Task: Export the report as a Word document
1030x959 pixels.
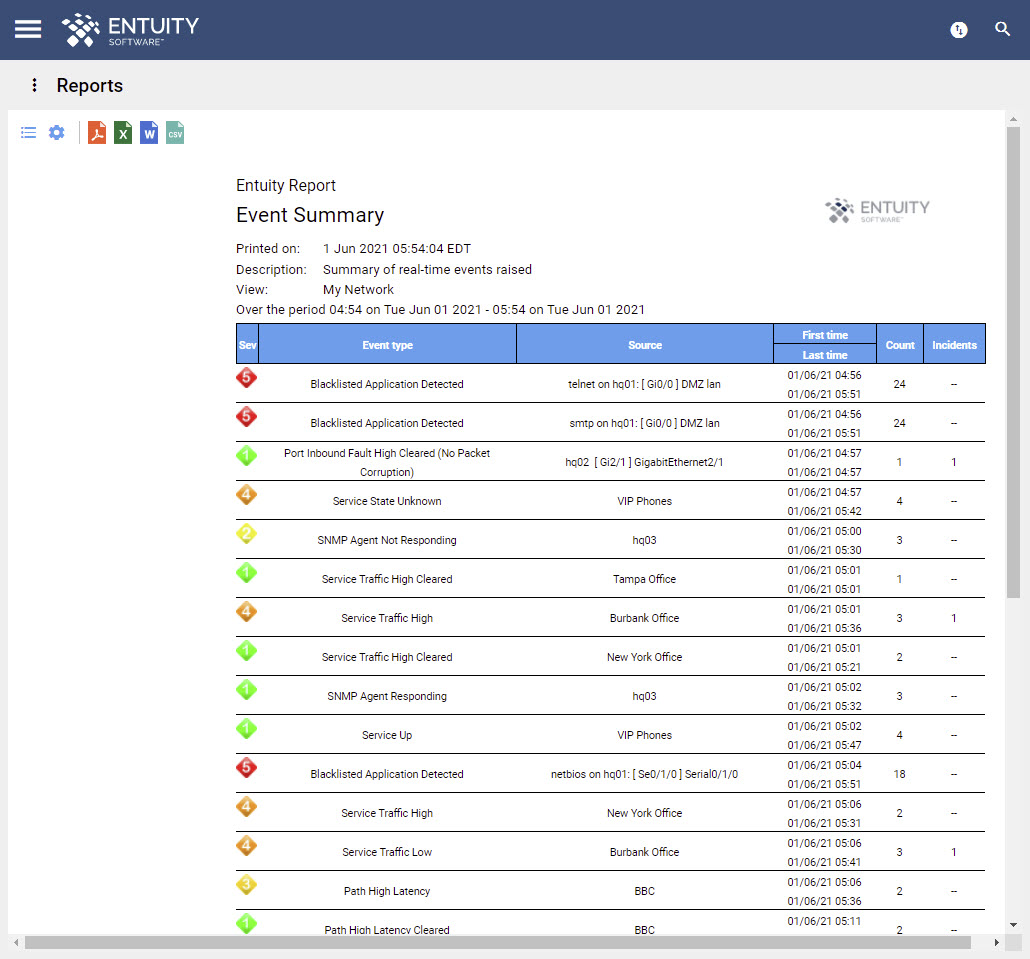Action: [148, 132]
